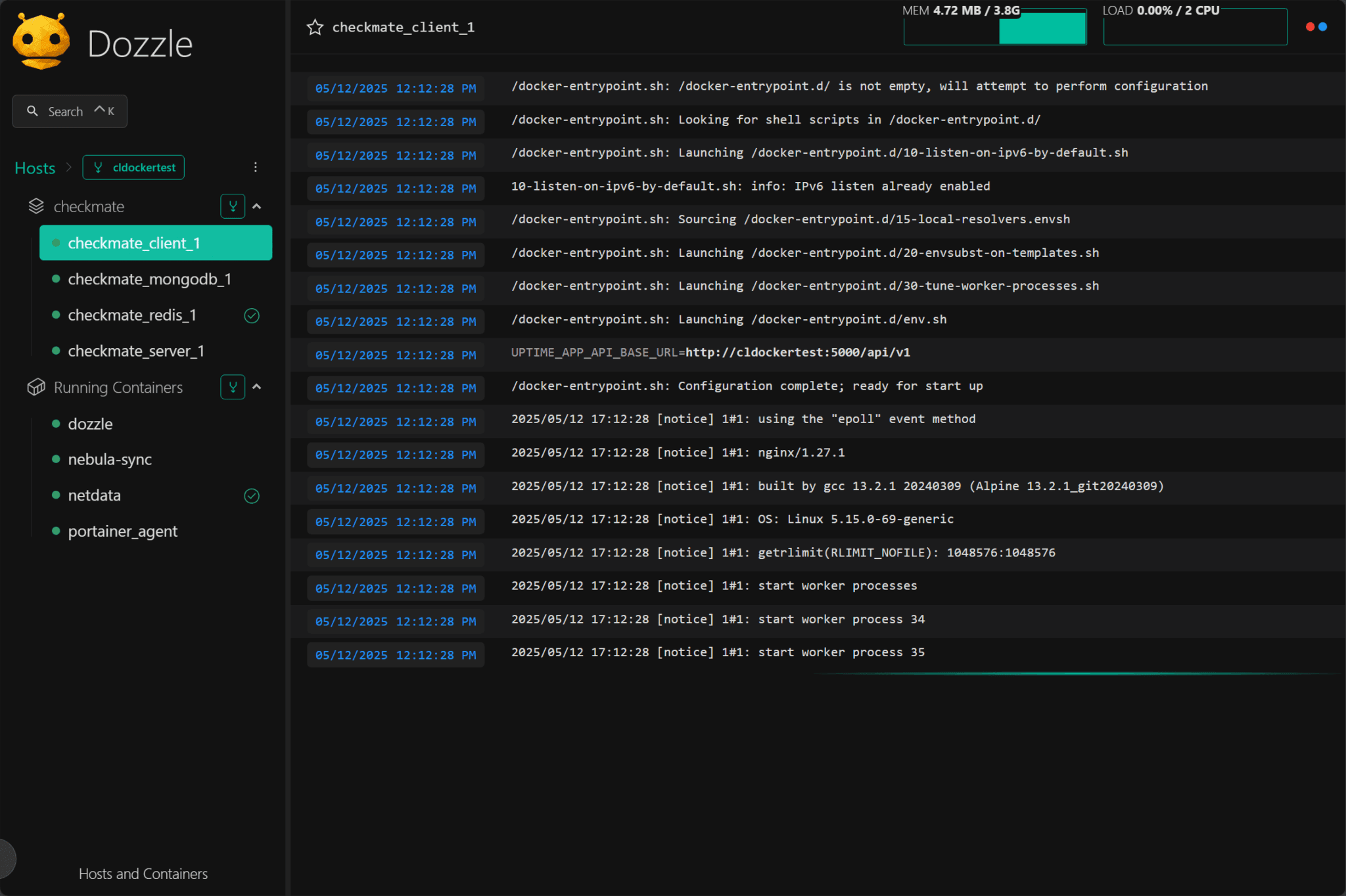Click the first log line timestamp badge
This screenshot has width=1346, height=896.
[x=395, y=88]
